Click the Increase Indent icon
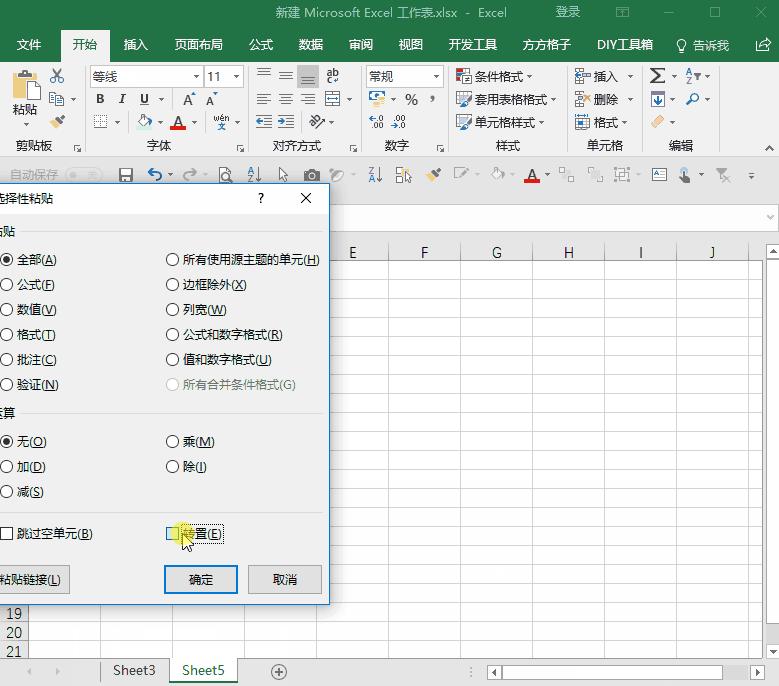 (286, 121)
